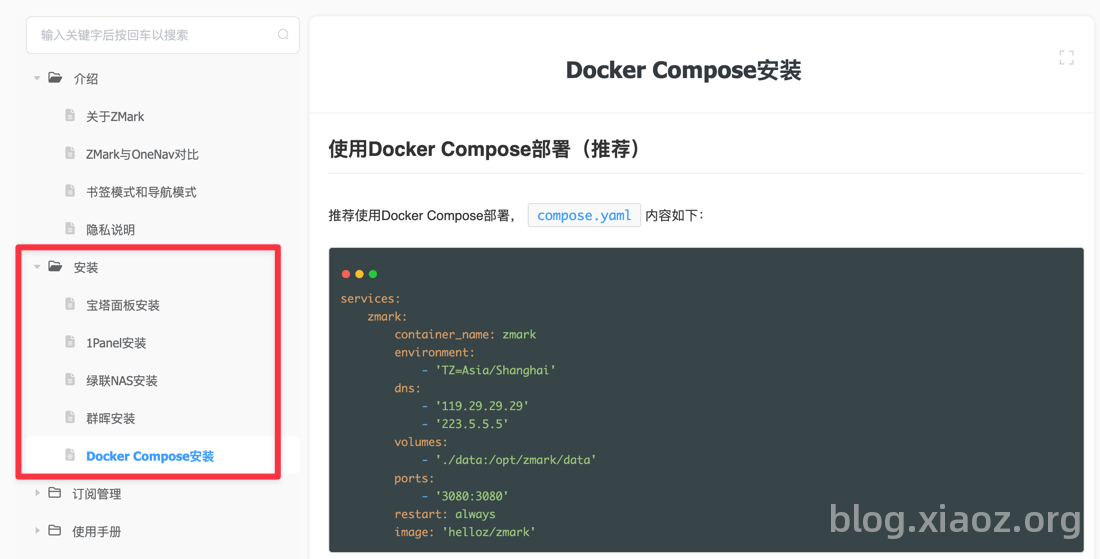Viewport: 1100px width, 559px height.
Task: Click the green dot on the code block
Action: point(373,274)
